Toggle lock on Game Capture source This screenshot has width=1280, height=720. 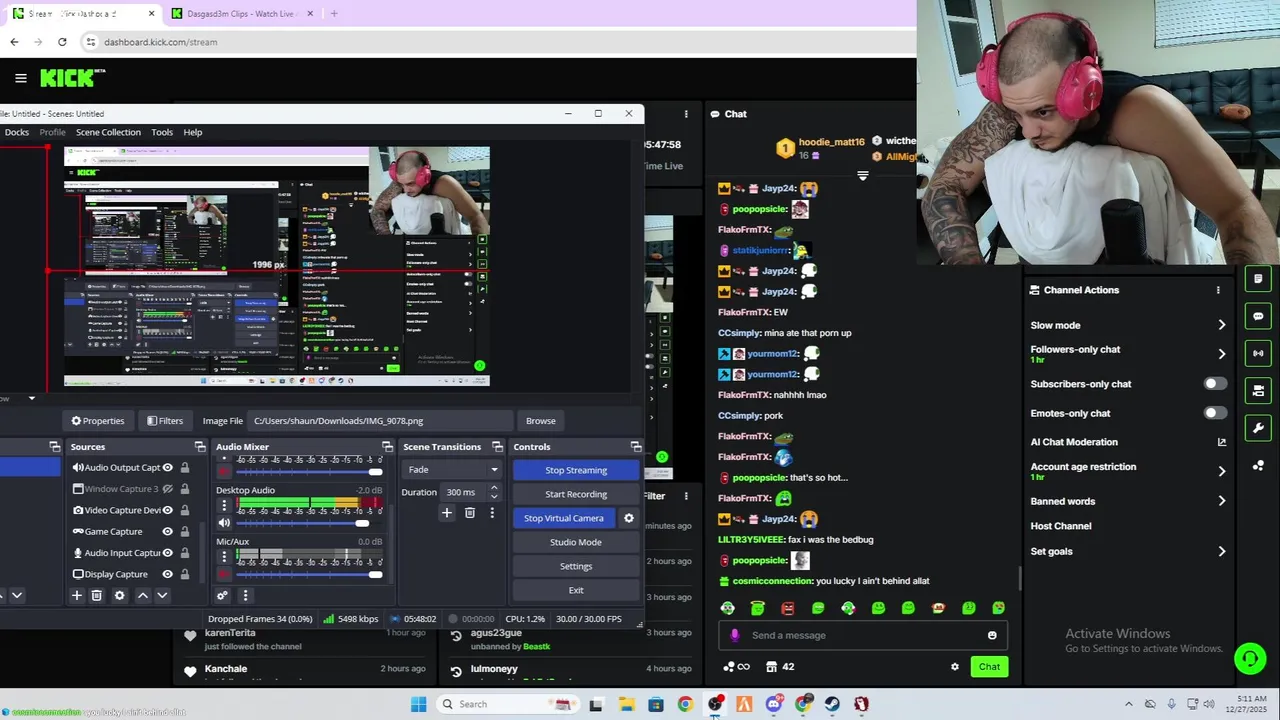pos(184,532)
